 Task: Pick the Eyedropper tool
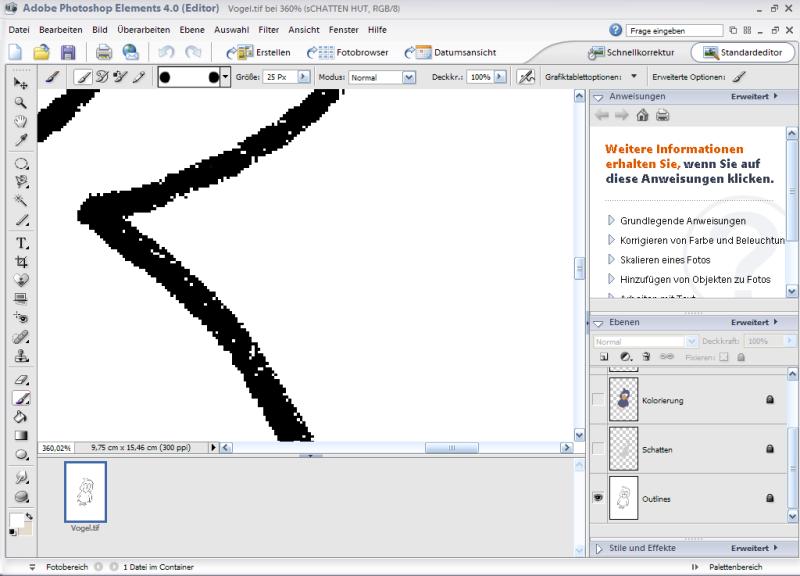pyautogui.click(x=21, y=139)
